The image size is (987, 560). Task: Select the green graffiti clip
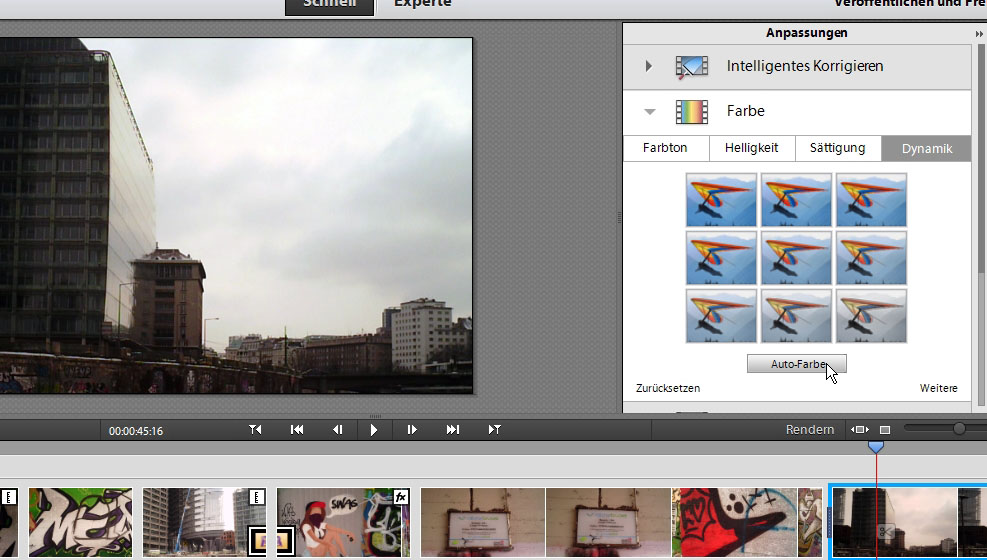pyautogui.click(x=81, y=522)
